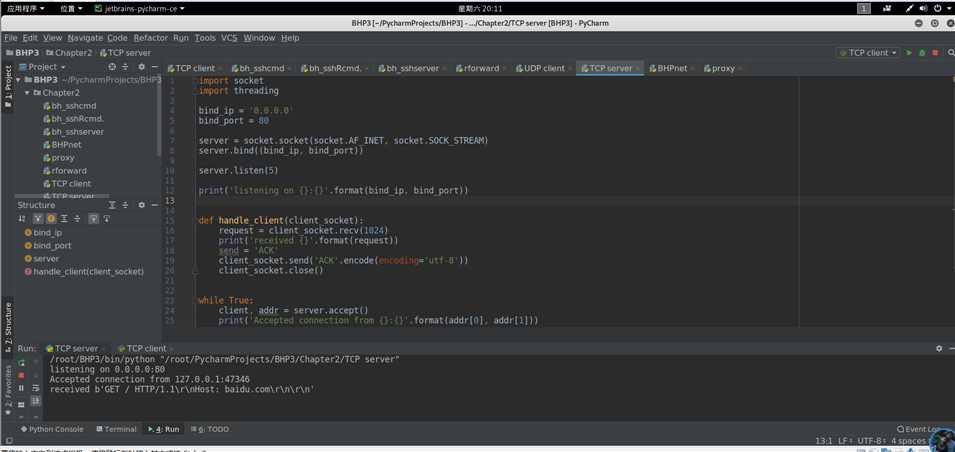The width and height of the screenshot is (955, 452).
Task: Rerun TCP server in Run panel
Action: 22,362
